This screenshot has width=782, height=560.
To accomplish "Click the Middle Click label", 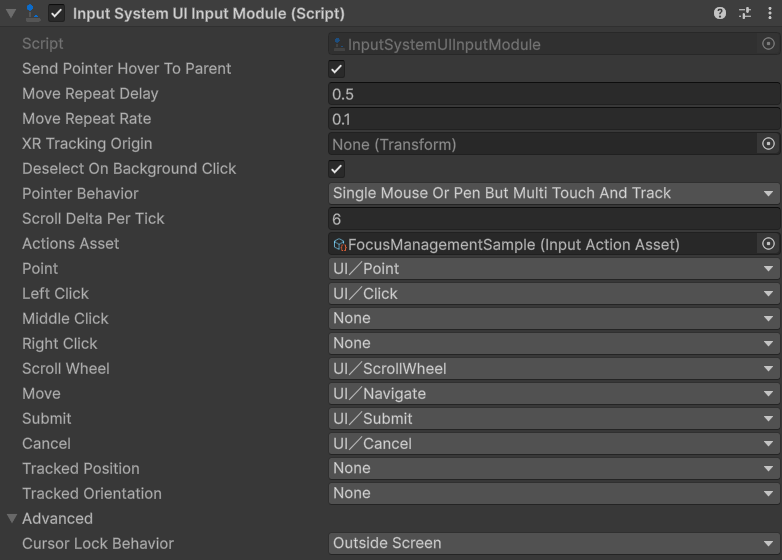I will tap(65, 318).
